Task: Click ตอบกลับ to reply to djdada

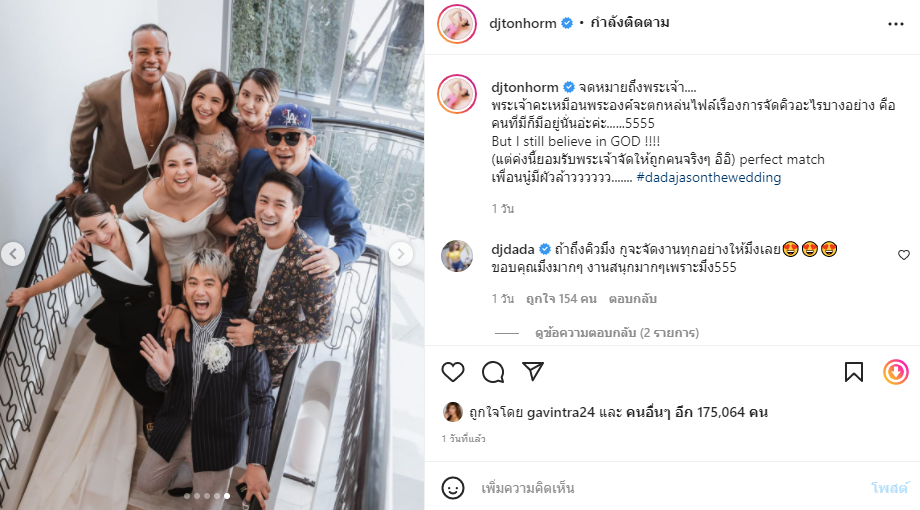Action: (632, 299)
